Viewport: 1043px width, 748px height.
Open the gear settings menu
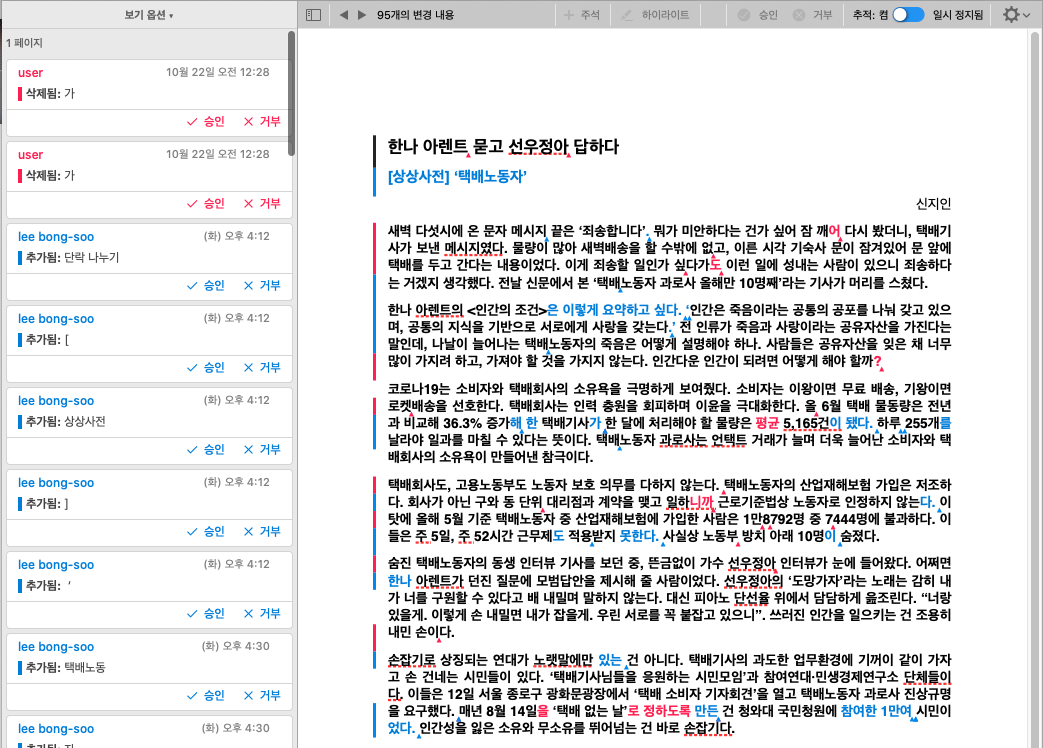(x=1015, y=15)
